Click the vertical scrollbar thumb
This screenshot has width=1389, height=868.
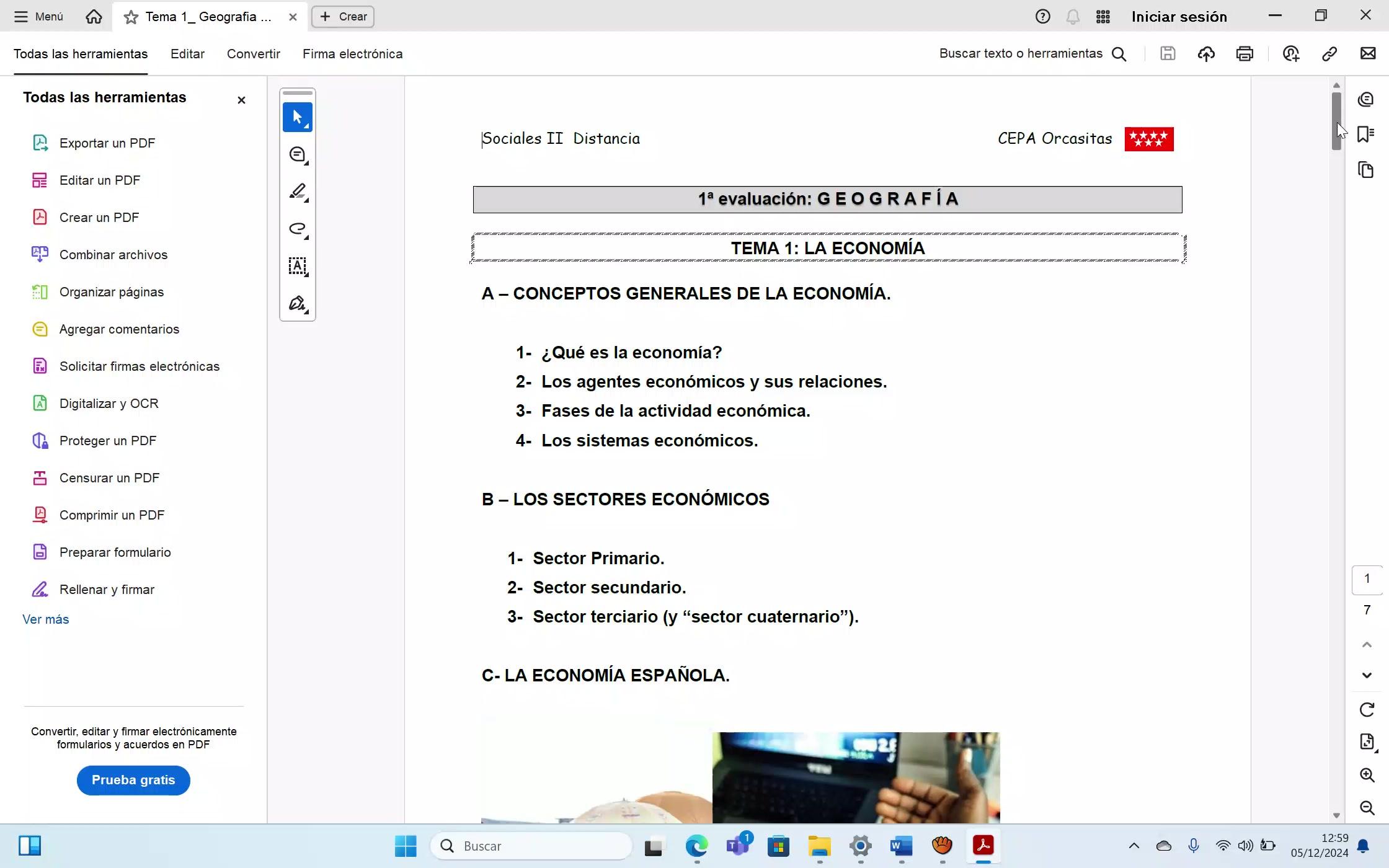1336,121
